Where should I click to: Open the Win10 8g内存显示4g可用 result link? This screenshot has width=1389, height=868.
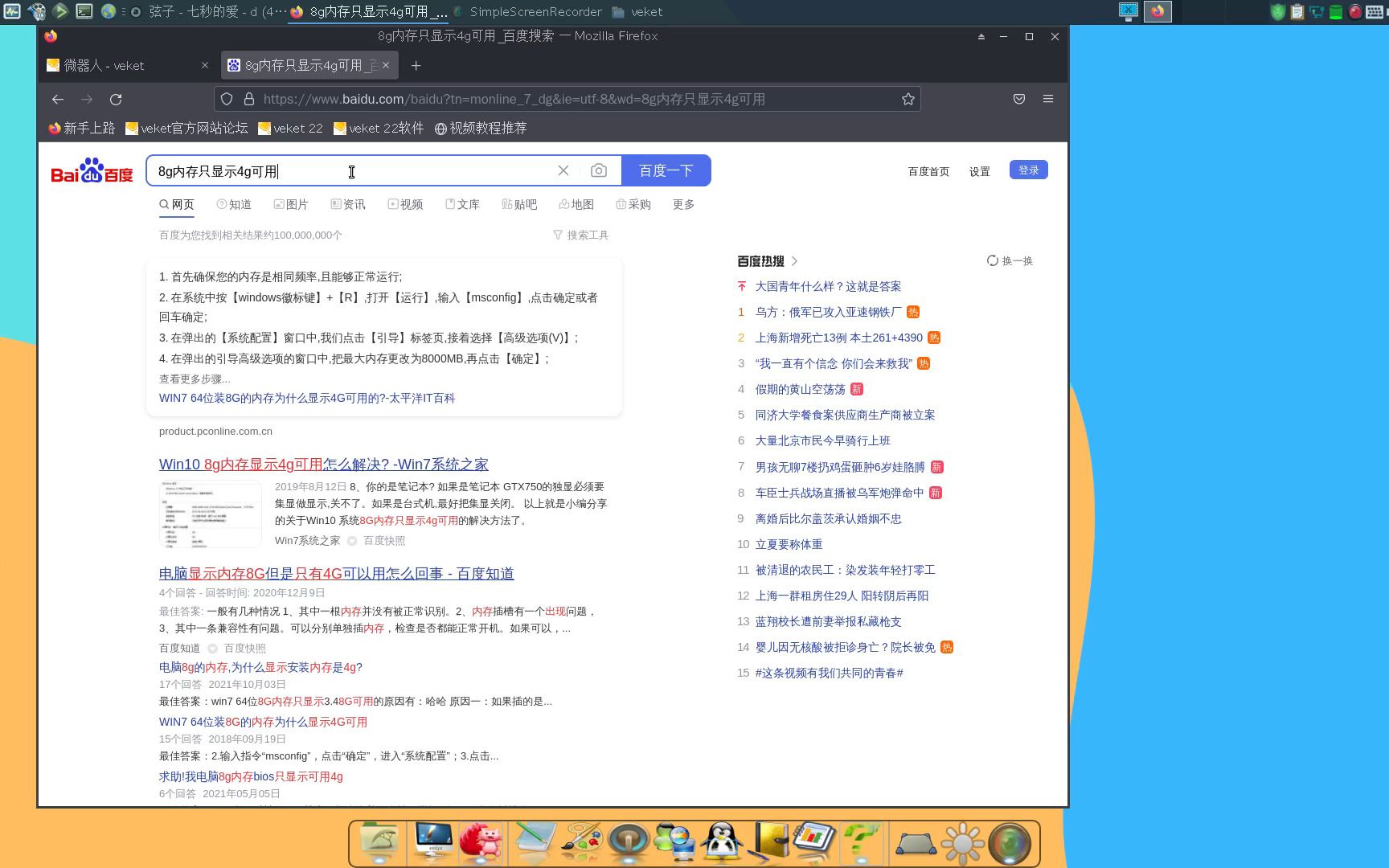tap(323, 465)
